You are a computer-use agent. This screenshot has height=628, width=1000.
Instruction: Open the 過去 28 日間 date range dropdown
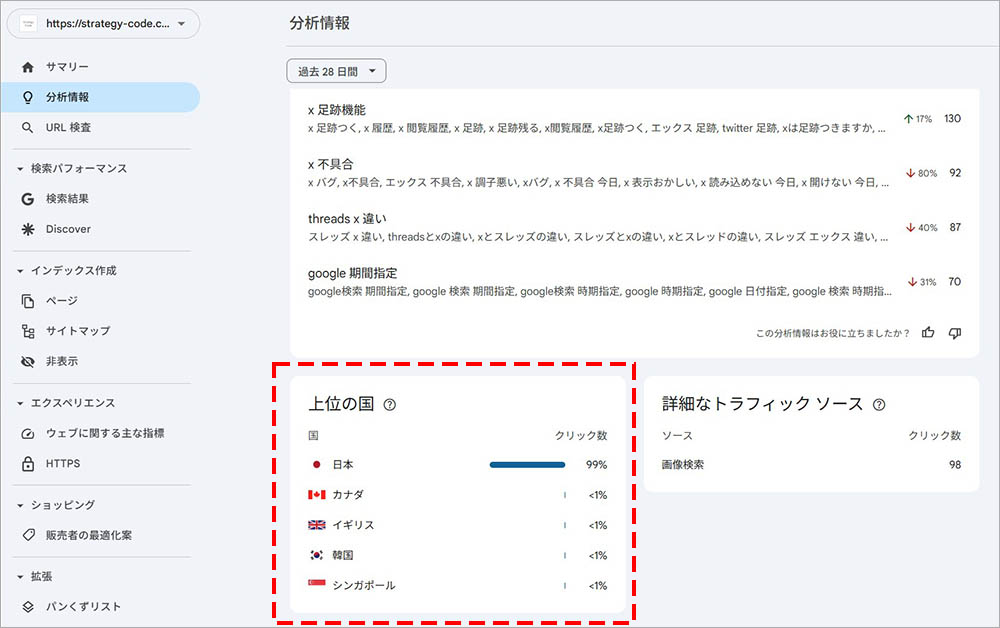(336, 71)
